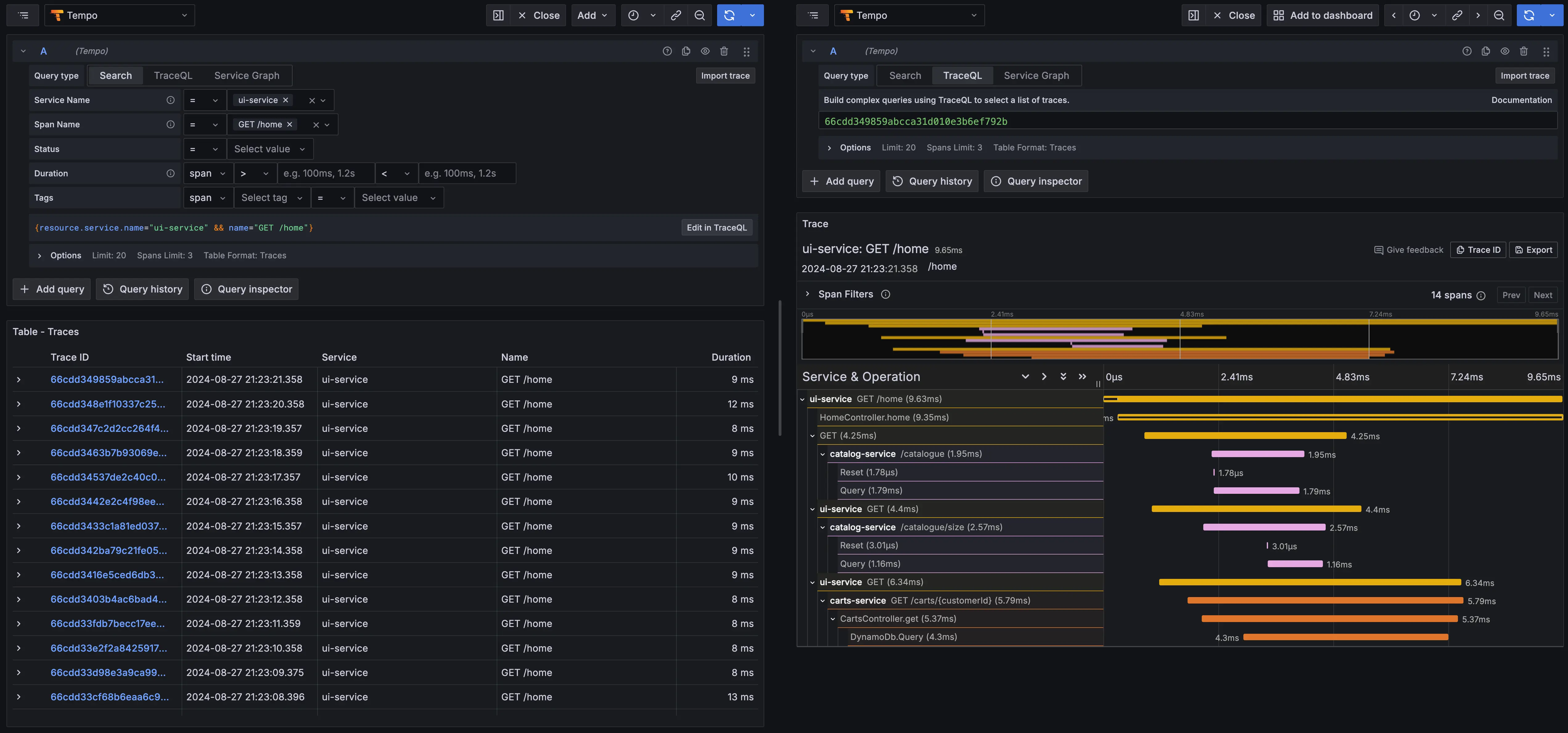Collapse catalog-service /catalogue span row
Image resolution: width=1568 pixels, height=733 pixels.
pyautogui.click(x=822, y=454)
